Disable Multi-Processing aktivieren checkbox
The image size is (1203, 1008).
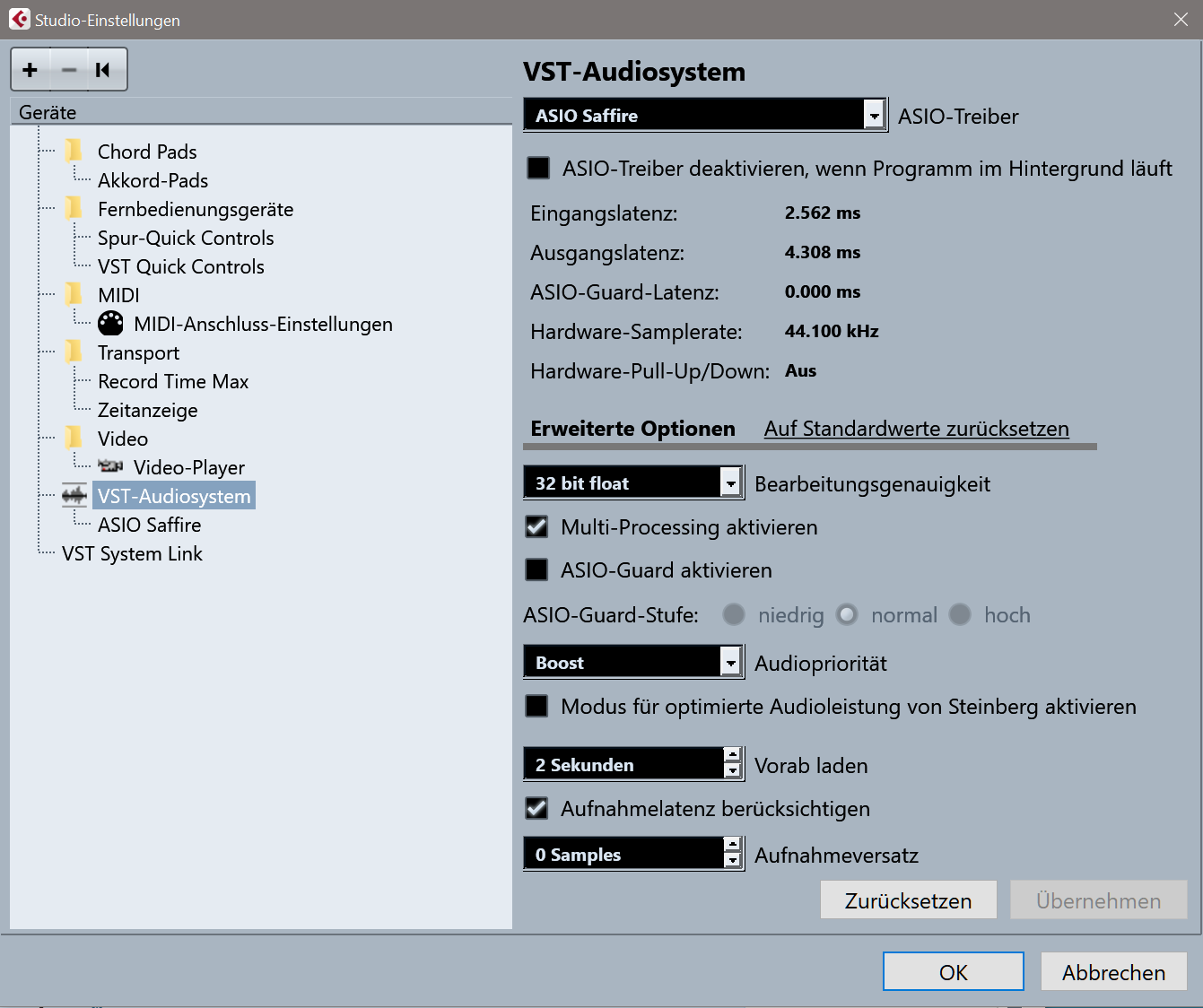click(536, 526)
